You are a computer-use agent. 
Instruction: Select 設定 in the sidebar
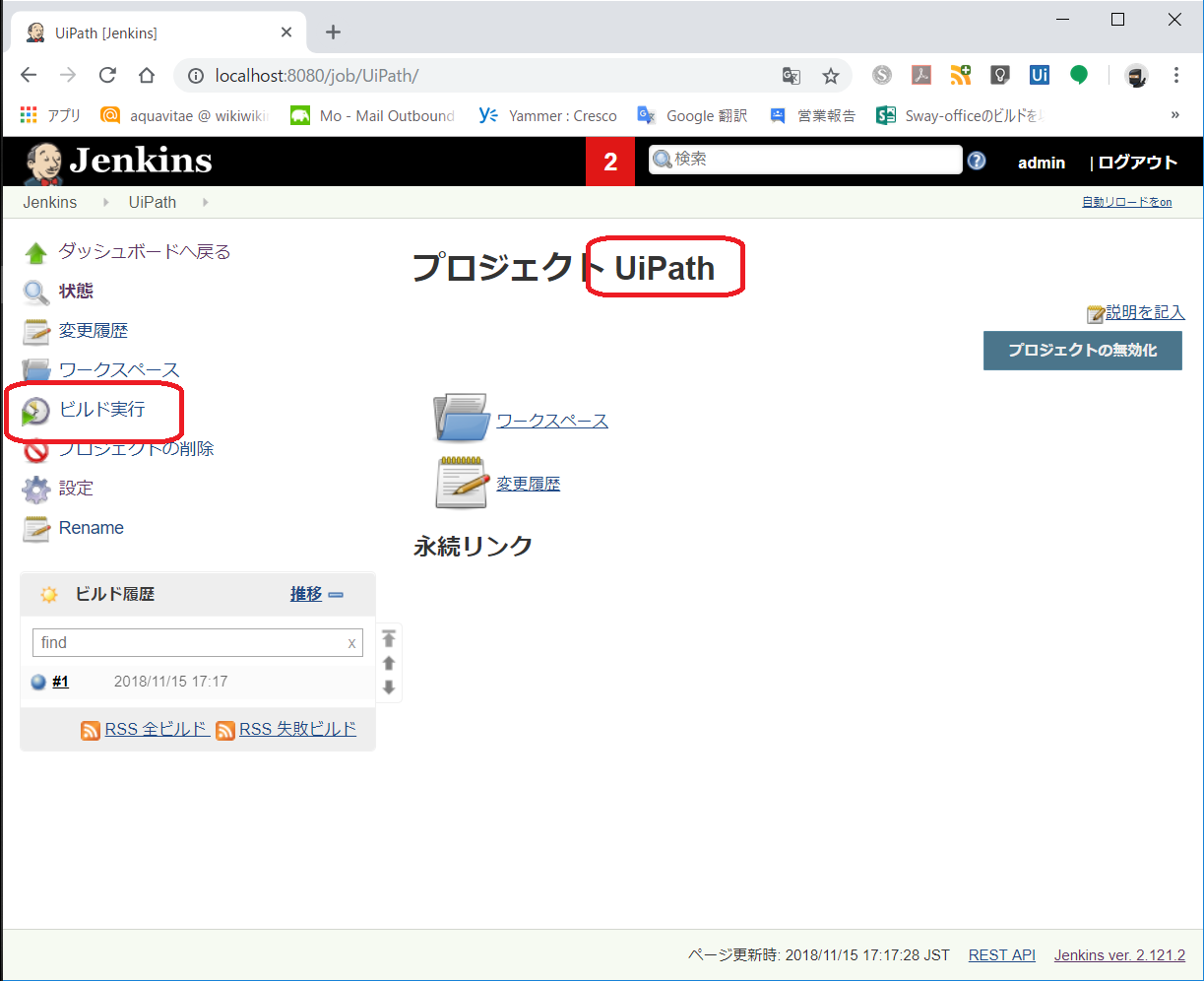click(x=76, y=489)
